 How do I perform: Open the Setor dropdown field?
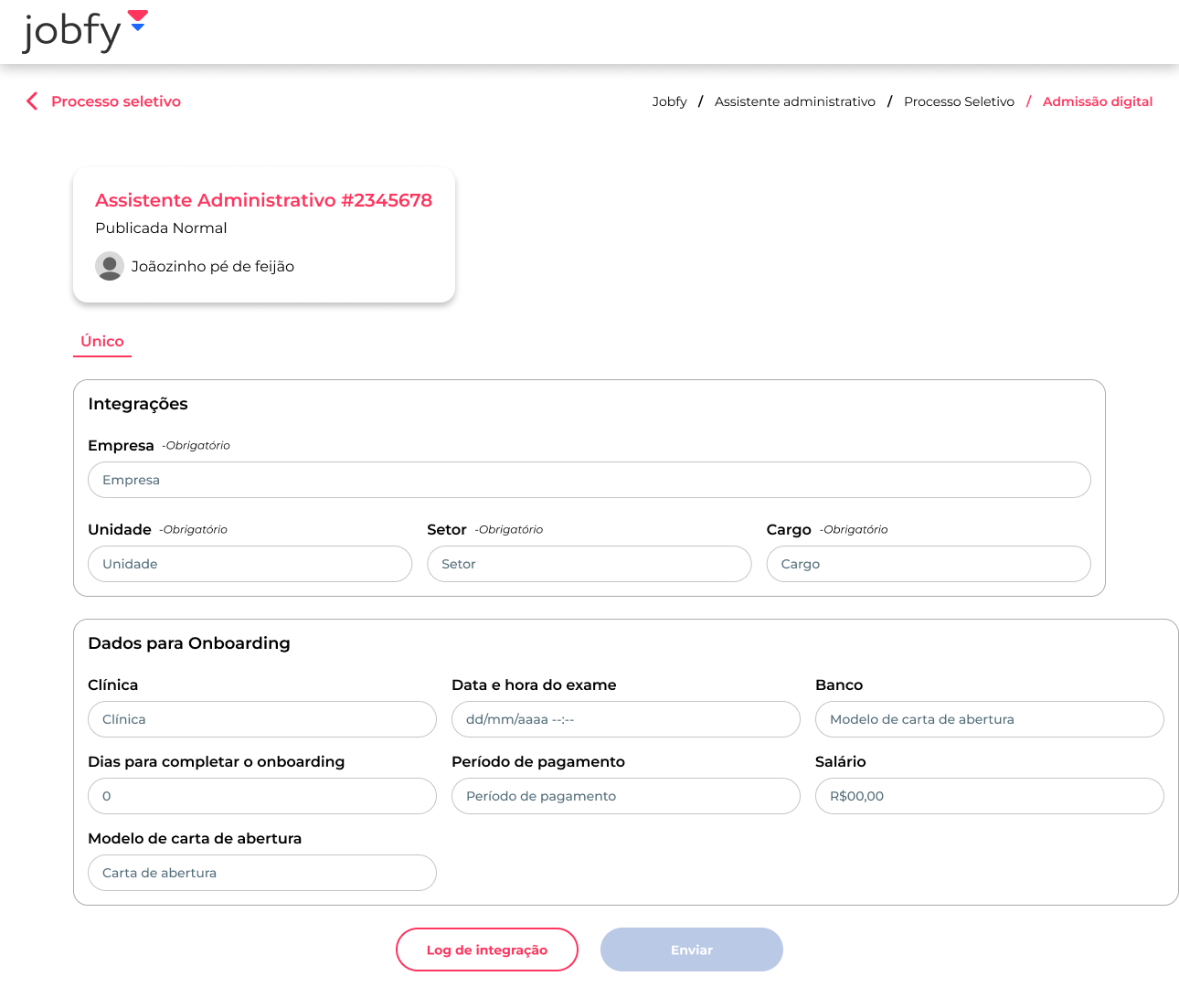click(x=589, y=564)
